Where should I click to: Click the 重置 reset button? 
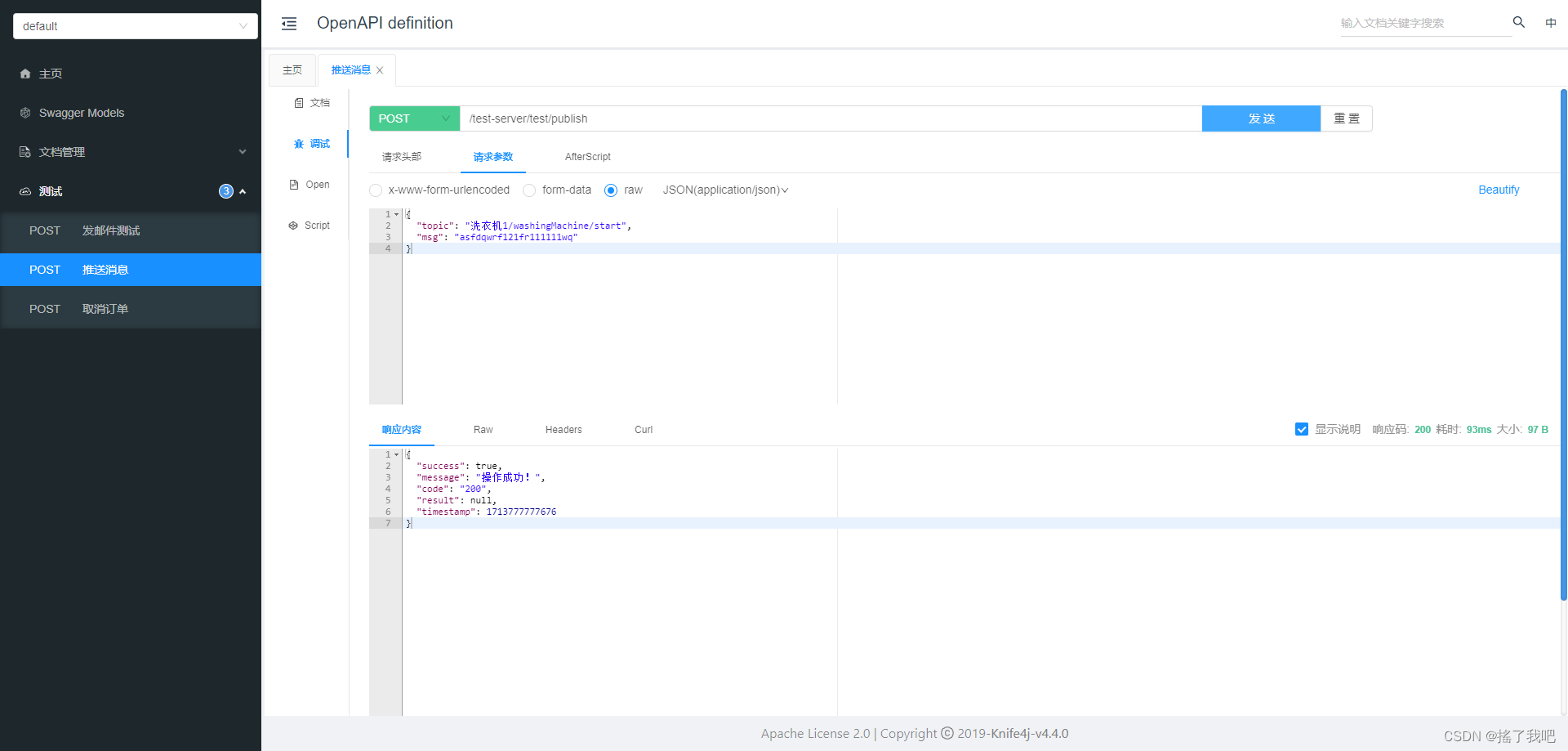(1347, 118)
